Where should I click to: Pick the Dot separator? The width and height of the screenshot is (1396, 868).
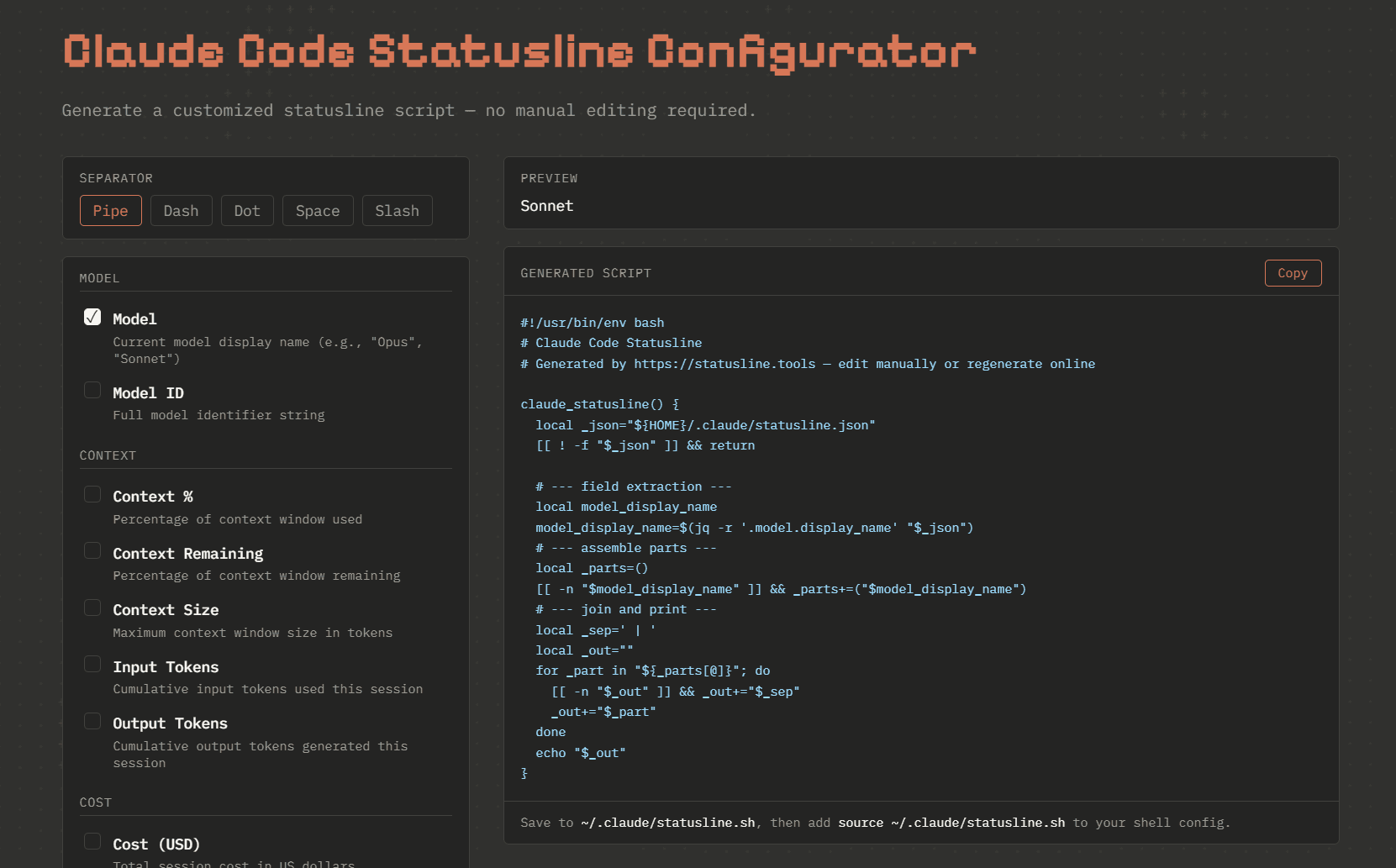pos(247,211)
